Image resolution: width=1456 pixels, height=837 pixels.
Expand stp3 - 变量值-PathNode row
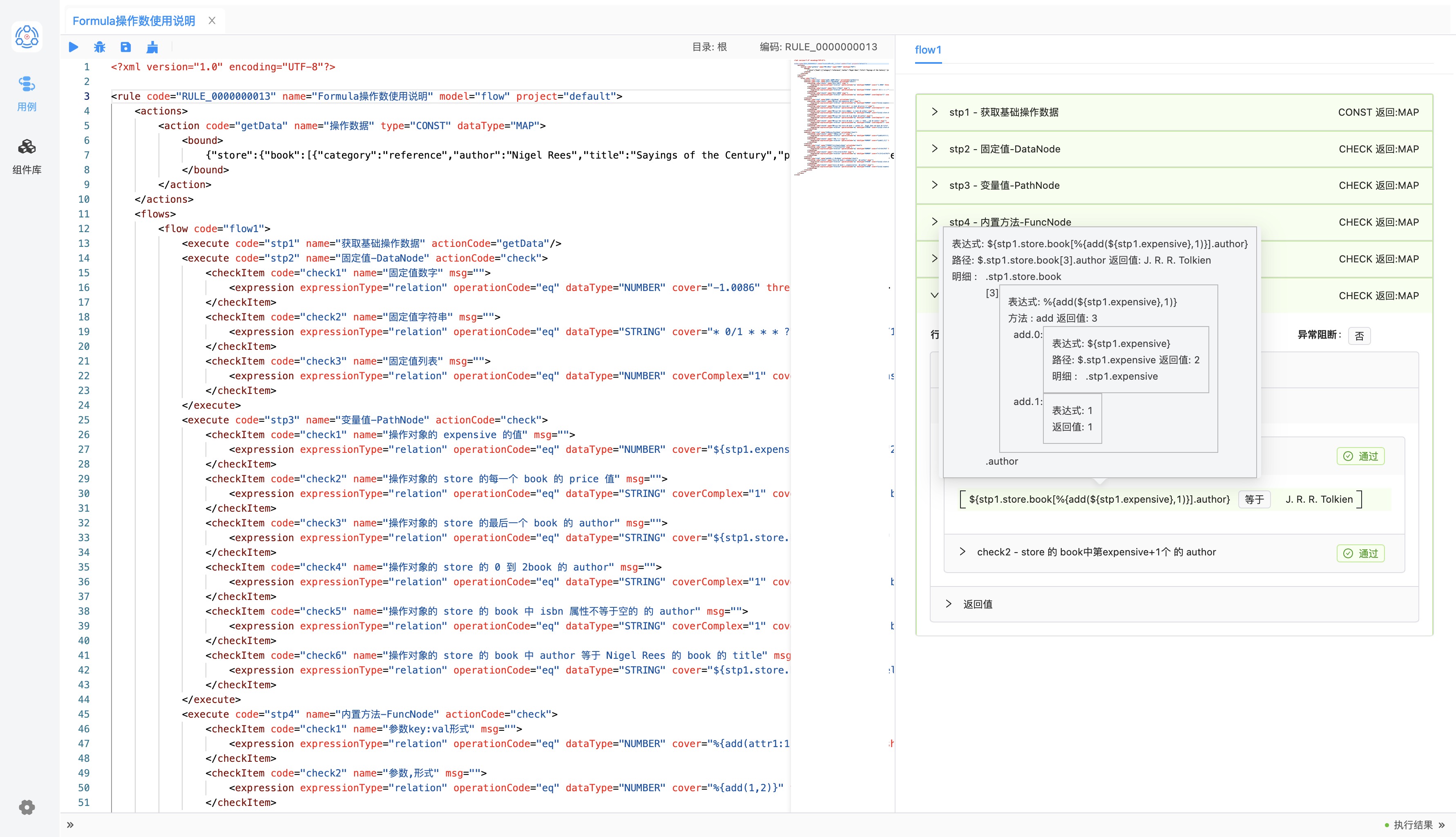pyautogui.click(x=1174, y=185)
